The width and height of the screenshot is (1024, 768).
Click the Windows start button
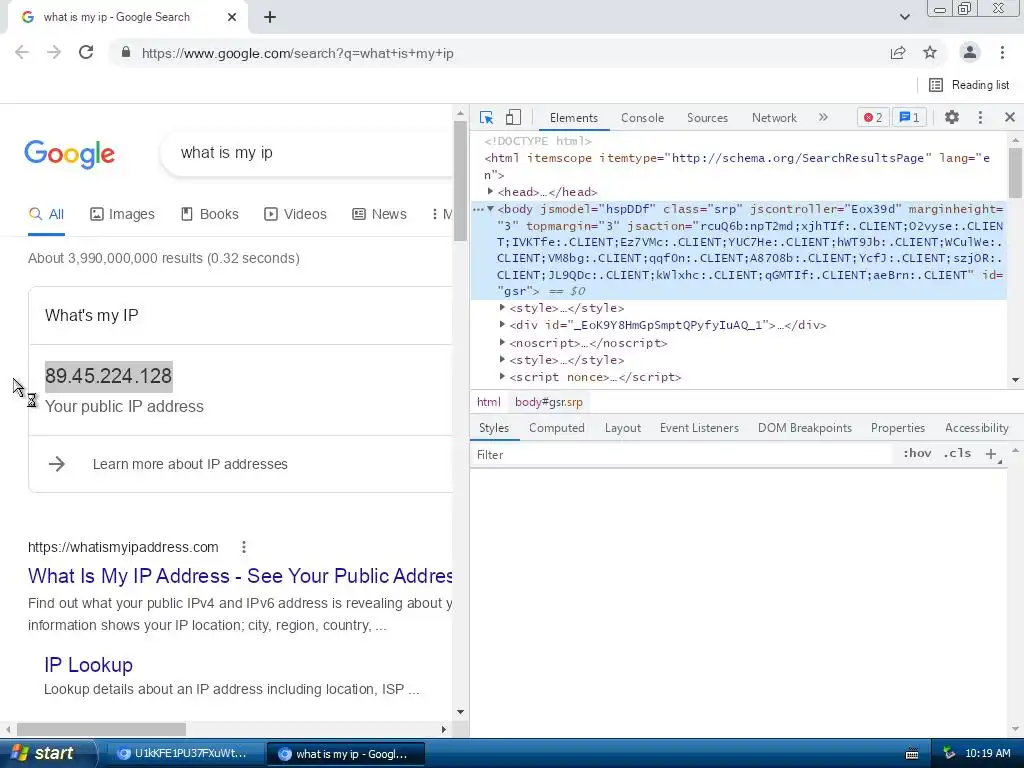47,753
